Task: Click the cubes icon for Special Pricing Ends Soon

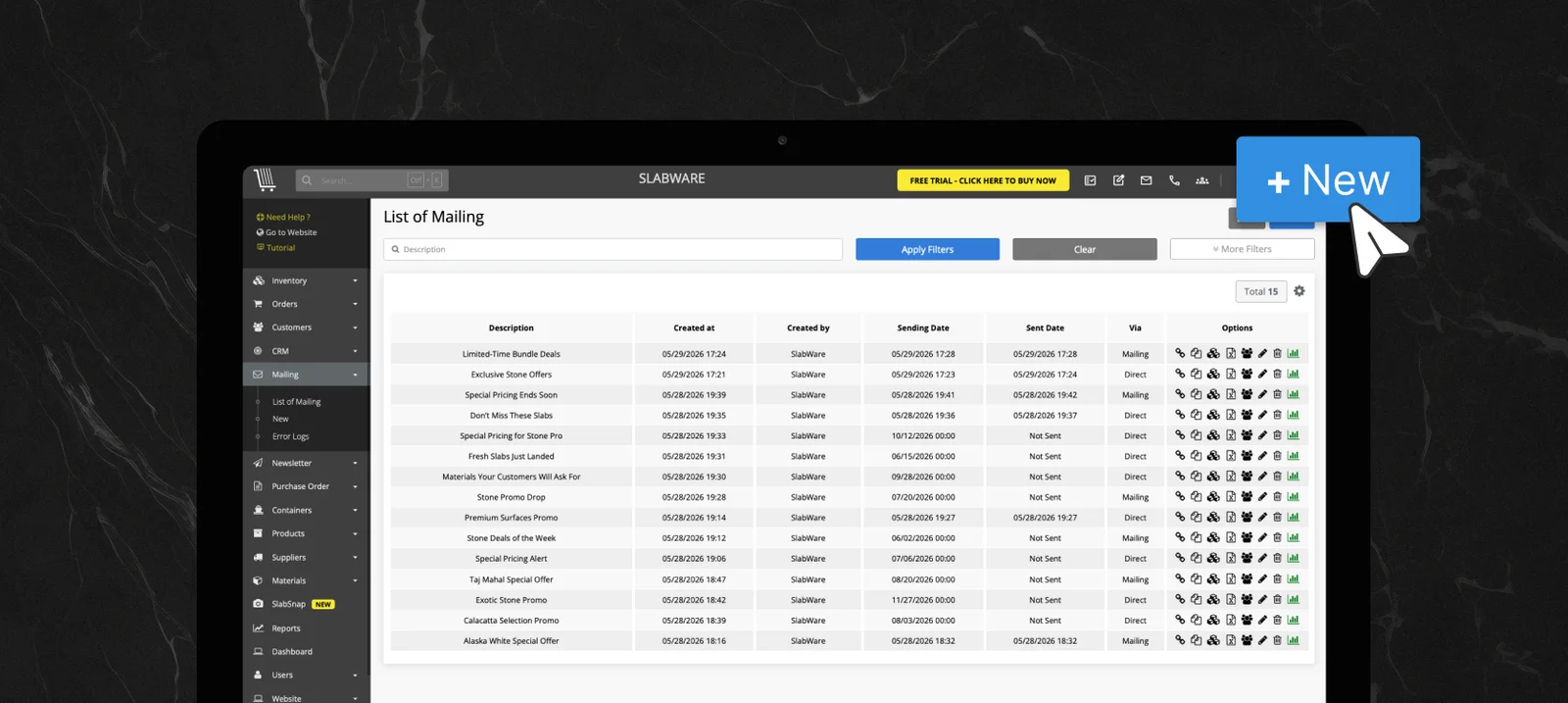Action: coord(1213,395)
